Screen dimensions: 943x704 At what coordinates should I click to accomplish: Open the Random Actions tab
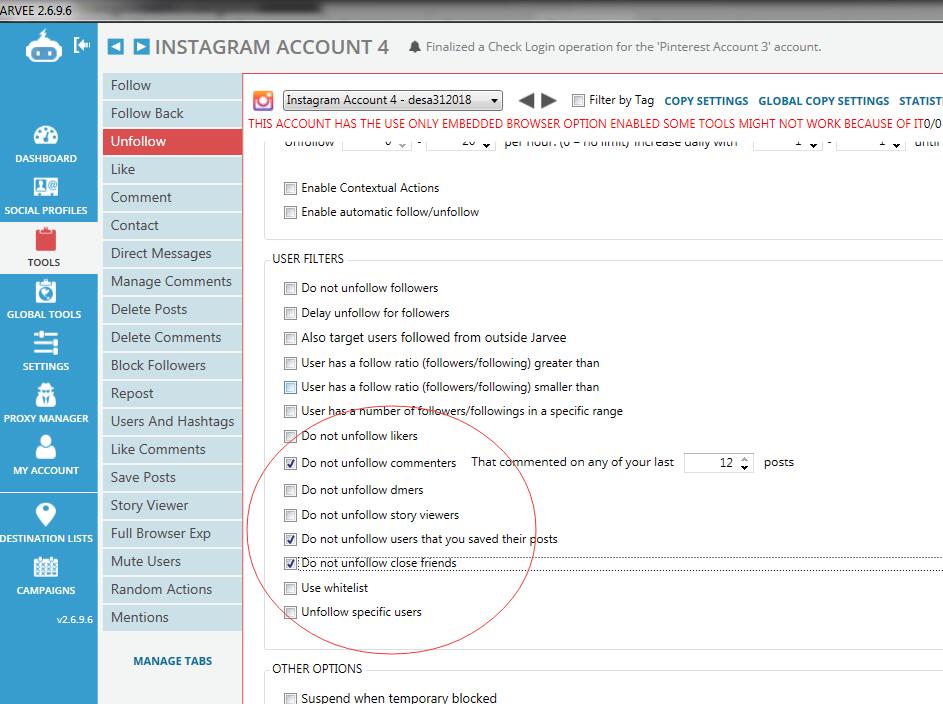172,589
